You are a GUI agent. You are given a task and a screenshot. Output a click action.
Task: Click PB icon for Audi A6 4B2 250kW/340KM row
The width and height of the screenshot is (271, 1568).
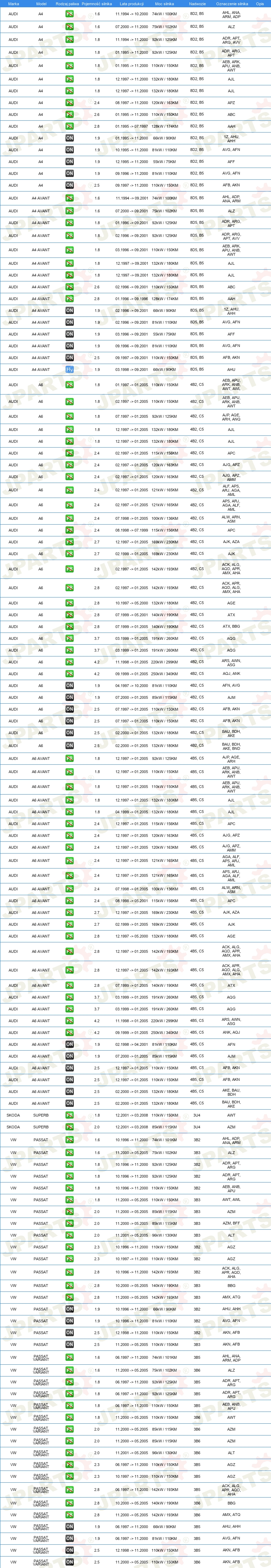click(69, 674)
